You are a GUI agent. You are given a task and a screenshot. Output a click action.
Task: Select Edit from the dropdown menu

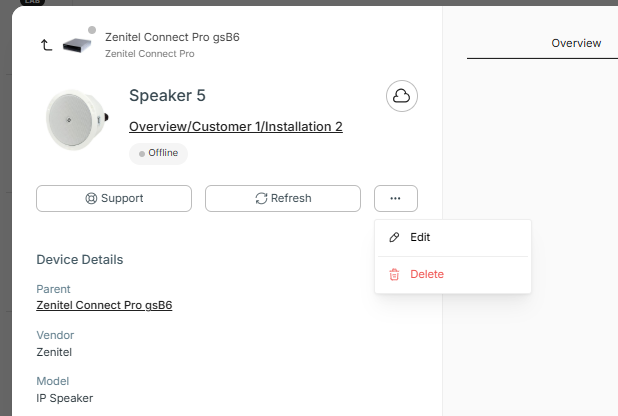click(x=420, y=237)
